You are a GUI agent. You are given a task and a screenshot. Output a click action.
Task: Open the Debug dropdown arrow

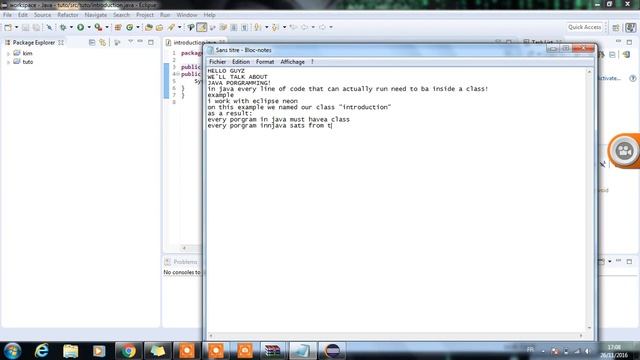(x=71, y=27)
